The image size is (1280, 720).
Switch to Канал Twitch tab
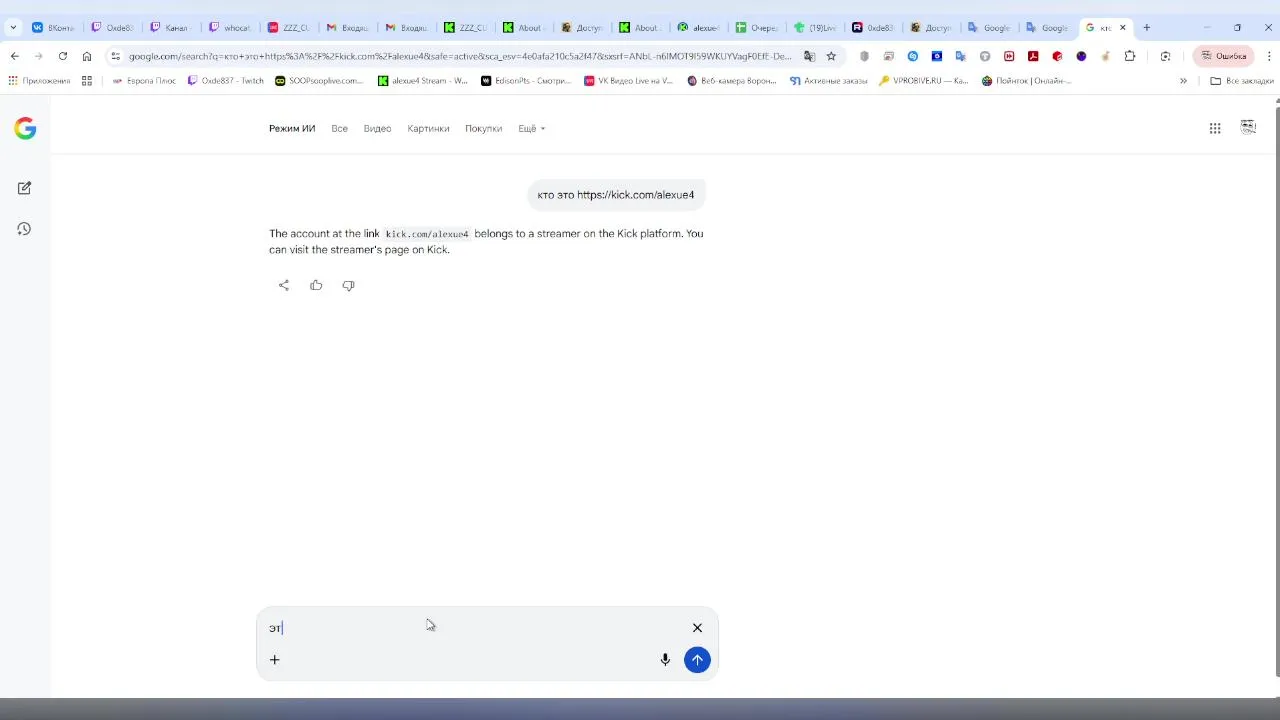coord(170,28)
